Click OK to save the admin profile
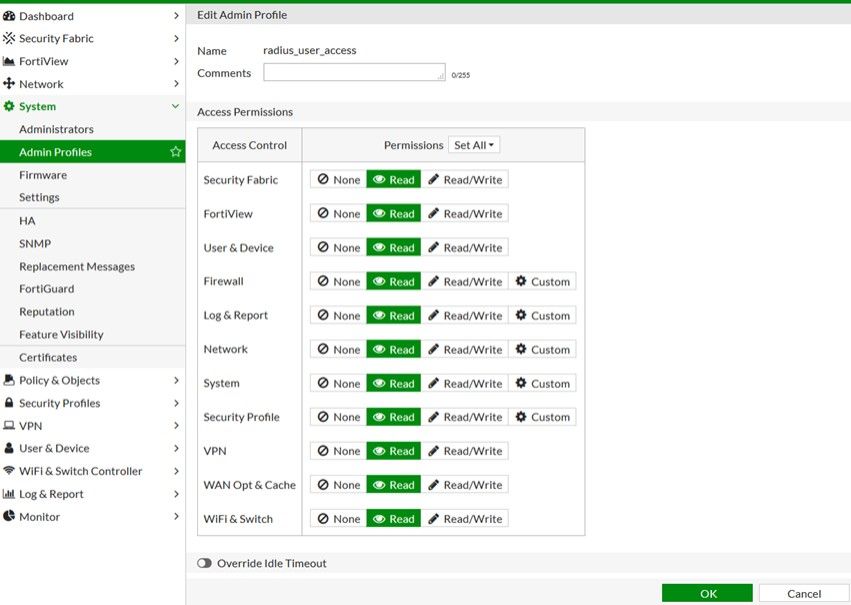The image size is (851, 605). pos(707,593)
